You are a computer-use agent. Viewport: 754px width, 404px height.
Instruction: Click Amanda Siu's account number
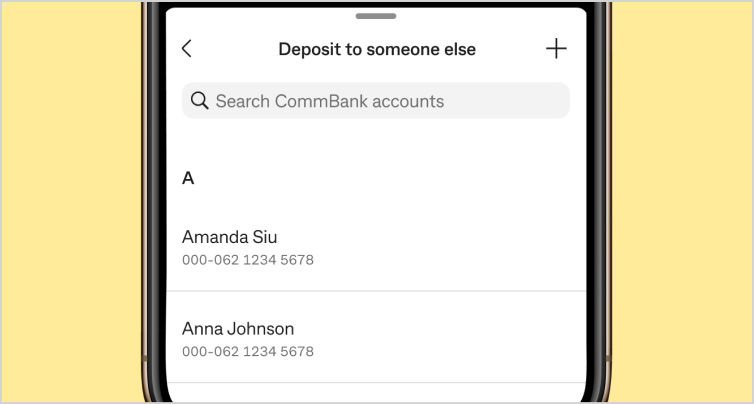[x=248, y=260]
